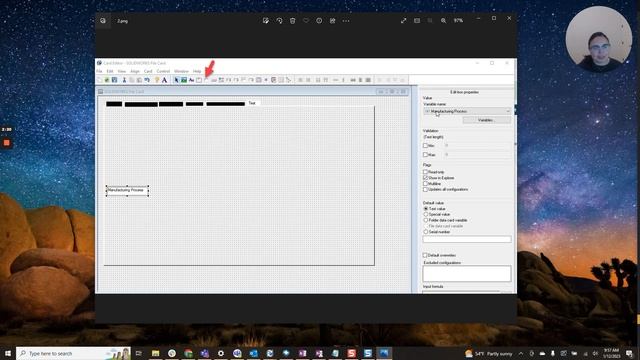640x360 pixels.
Task: Open the Control menu
Action: point(163,71)
